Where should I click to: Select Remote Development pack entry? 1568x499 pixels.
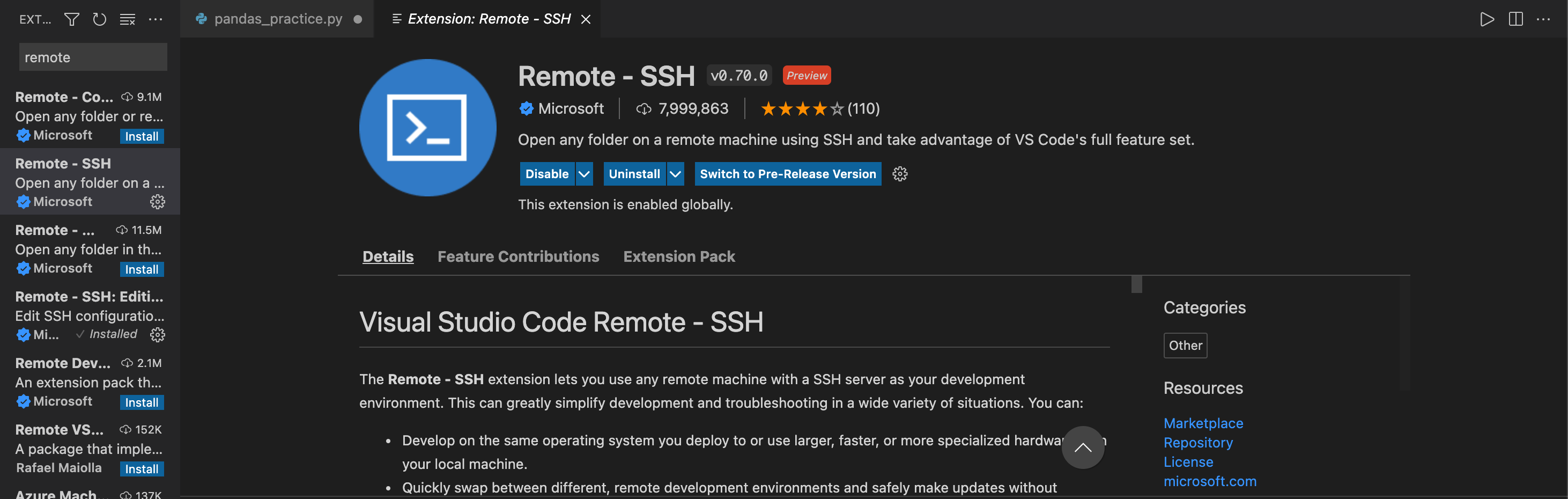coord(90,381)
